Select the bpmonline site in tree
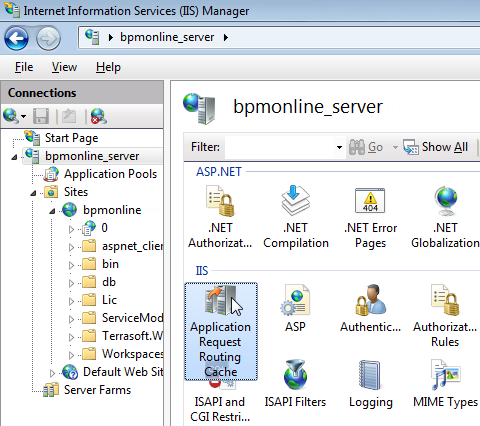480x426 pixels. 112,210
